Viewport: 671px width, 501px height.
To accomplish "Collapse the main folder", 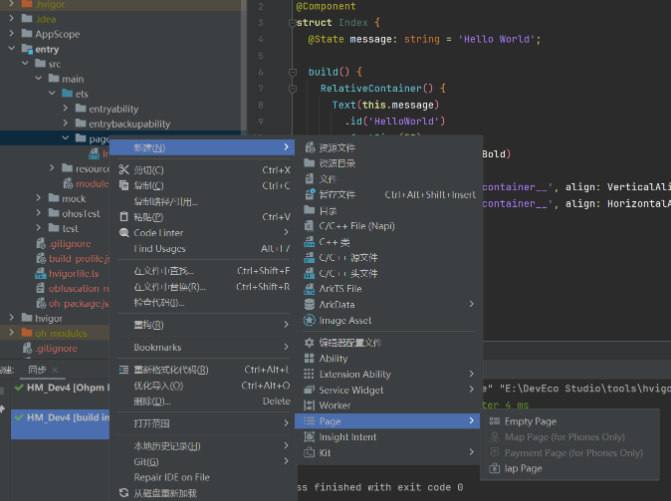I will click(x=39, y=78).
